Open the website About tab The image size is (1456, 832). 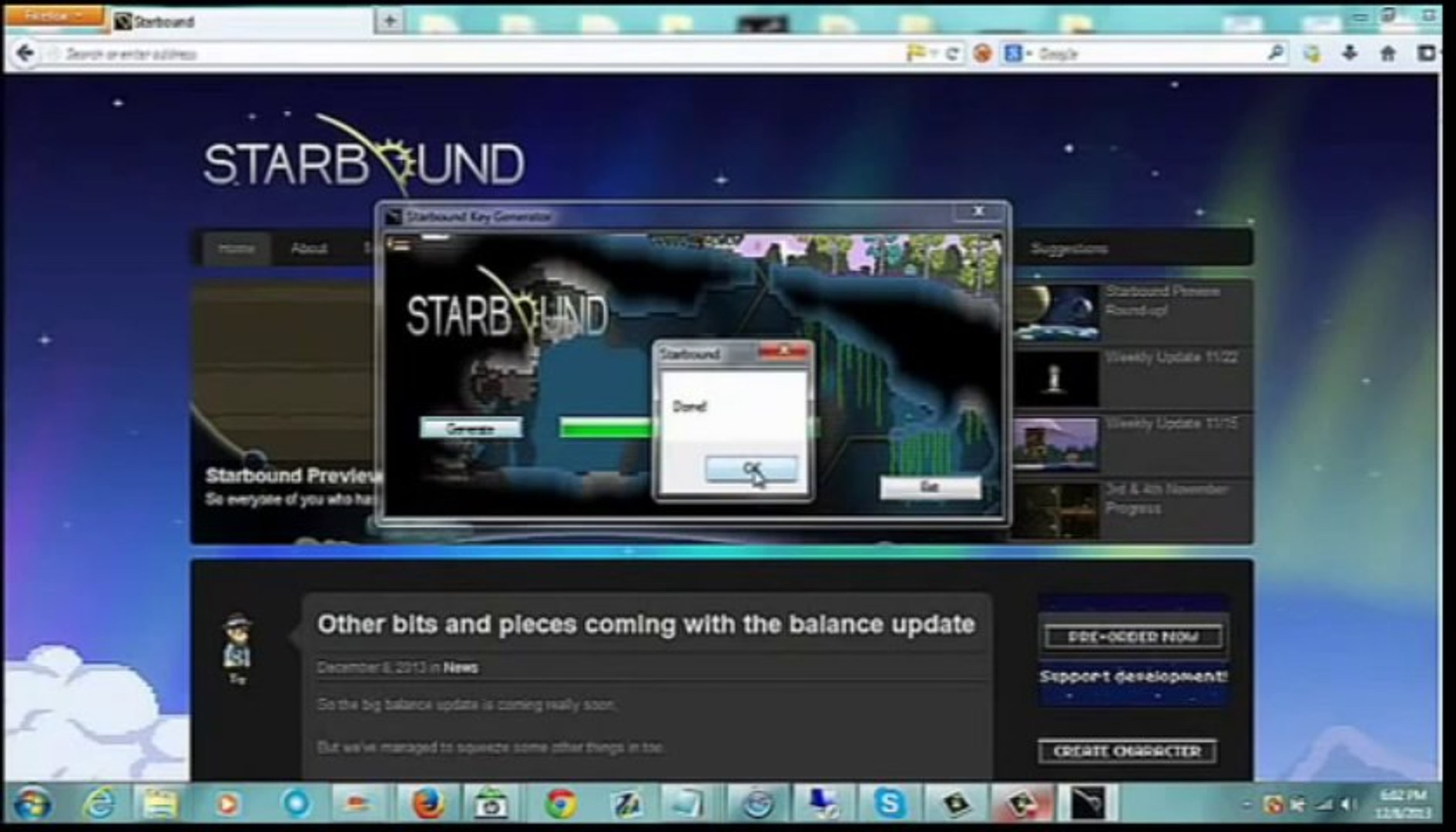(x=309, y=248)
